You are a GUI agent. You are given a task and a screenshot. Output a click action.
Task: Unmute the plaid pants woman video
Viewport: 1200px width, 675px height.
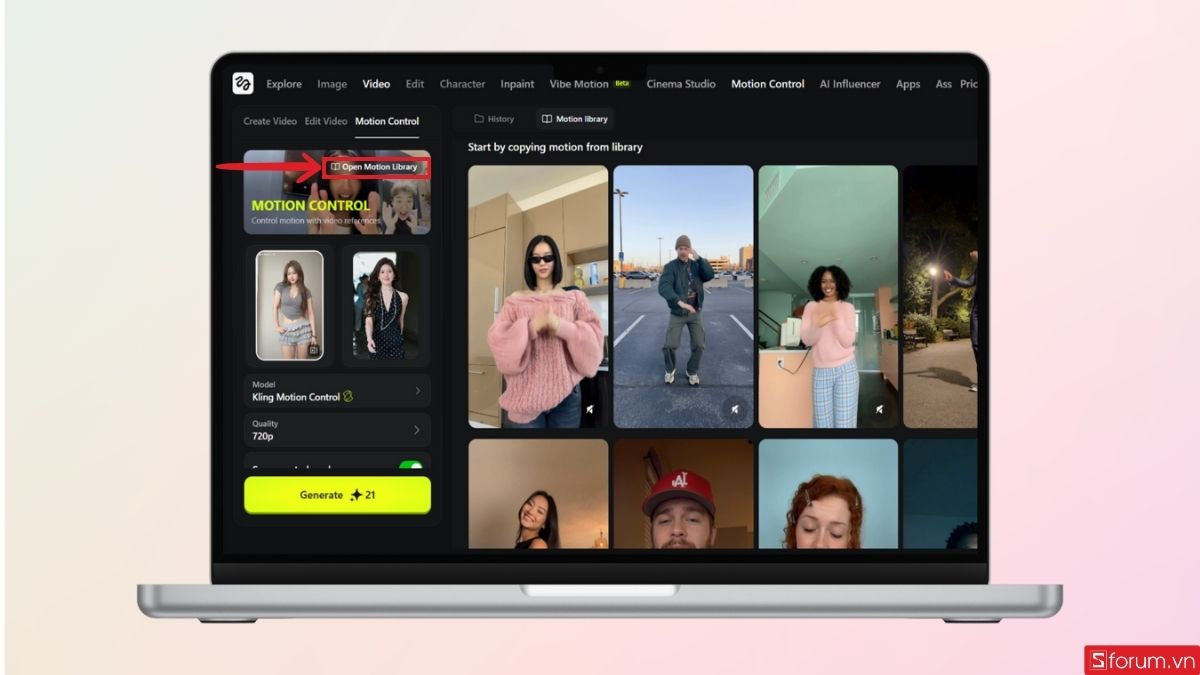(x=880, y=409)
